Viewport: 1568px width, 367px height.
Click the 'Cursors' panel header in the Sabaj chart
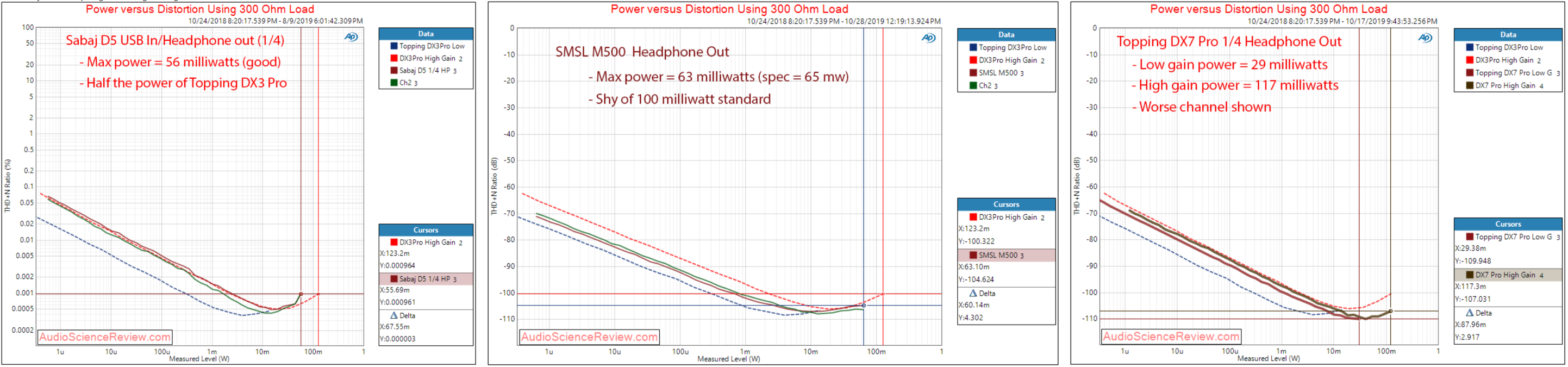point(426,230)
